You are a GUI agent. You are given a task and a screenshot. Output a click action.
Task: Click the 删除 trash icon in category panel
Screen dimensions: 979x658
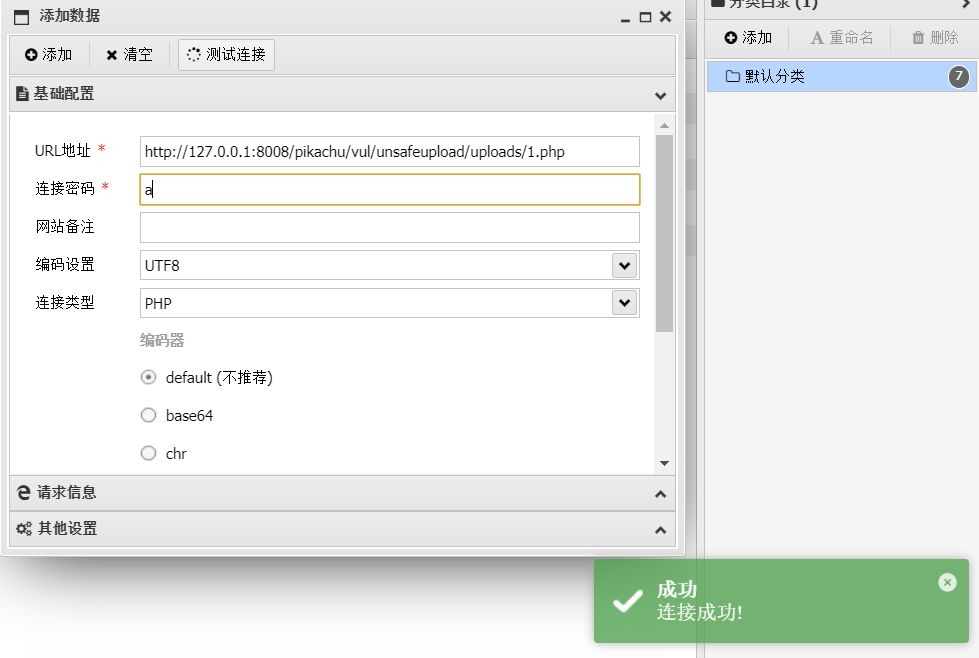pyautogui.click(x=918, y=38)
